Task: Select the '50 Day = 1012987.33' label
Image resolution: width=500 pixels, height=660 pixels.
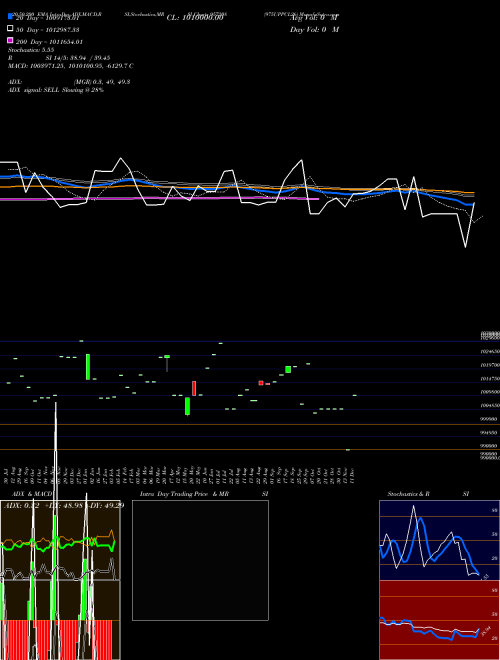Action: pyautogui.click(x=48, y=30)
